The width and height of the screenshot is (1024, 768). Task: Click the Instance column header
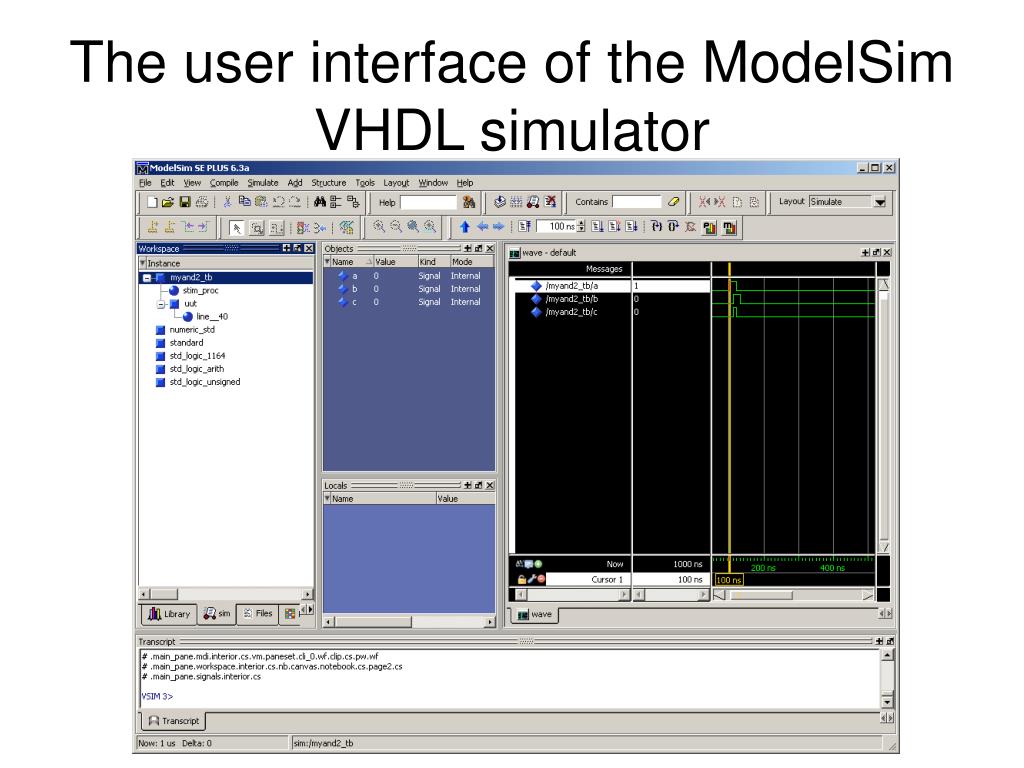click(226, 263)
